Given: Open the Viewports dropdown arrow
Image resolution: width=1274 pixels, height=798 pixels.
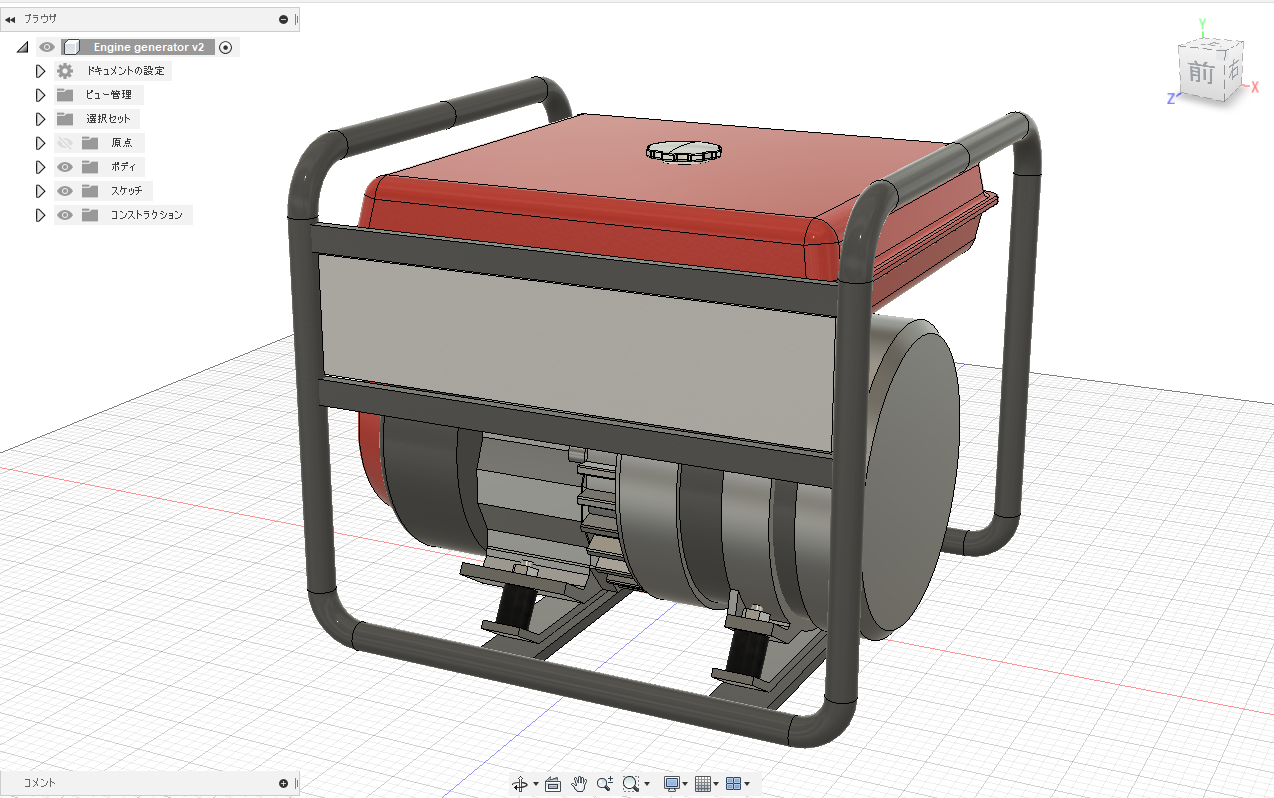Looking at the screenshot, I should pyautogui.click(x=747, y=784).
